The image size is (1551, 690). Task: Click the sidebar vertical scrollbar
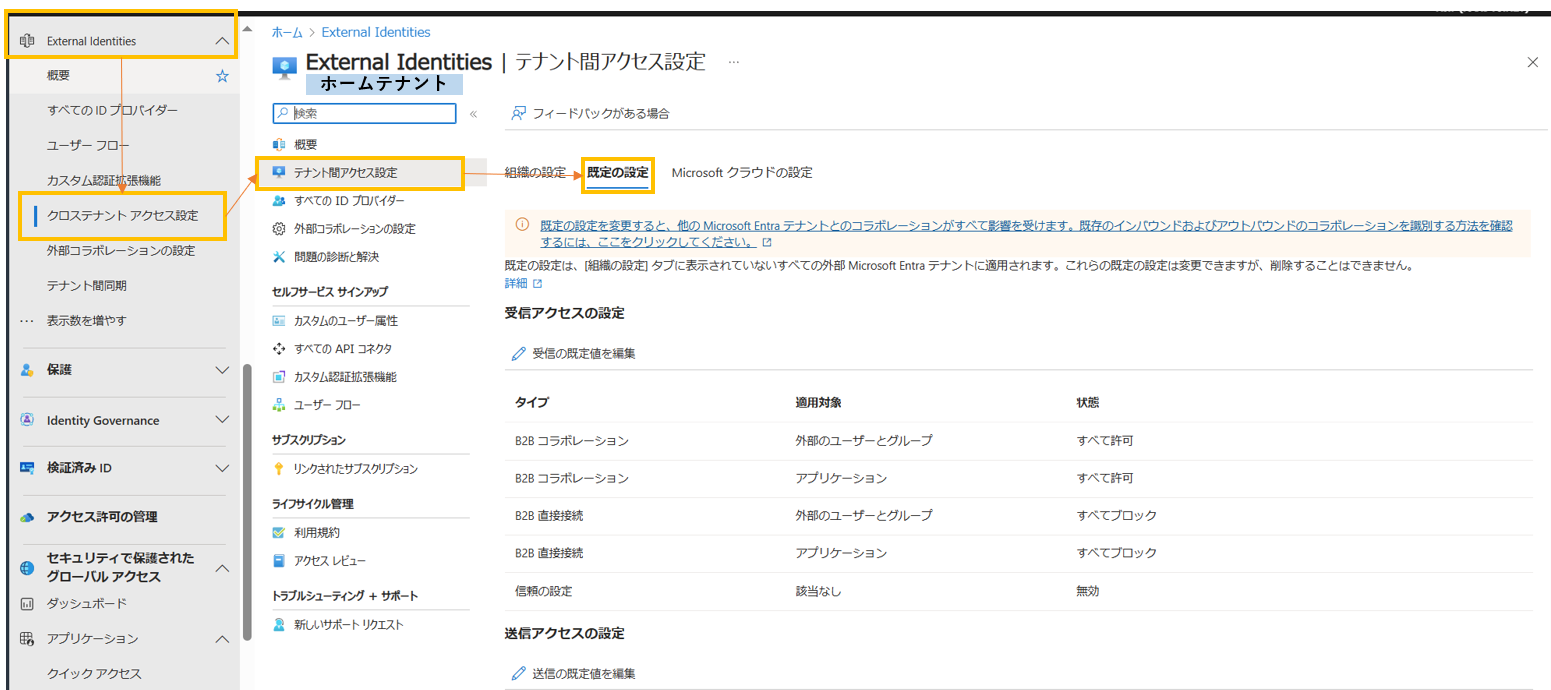[x=247, y=500]
